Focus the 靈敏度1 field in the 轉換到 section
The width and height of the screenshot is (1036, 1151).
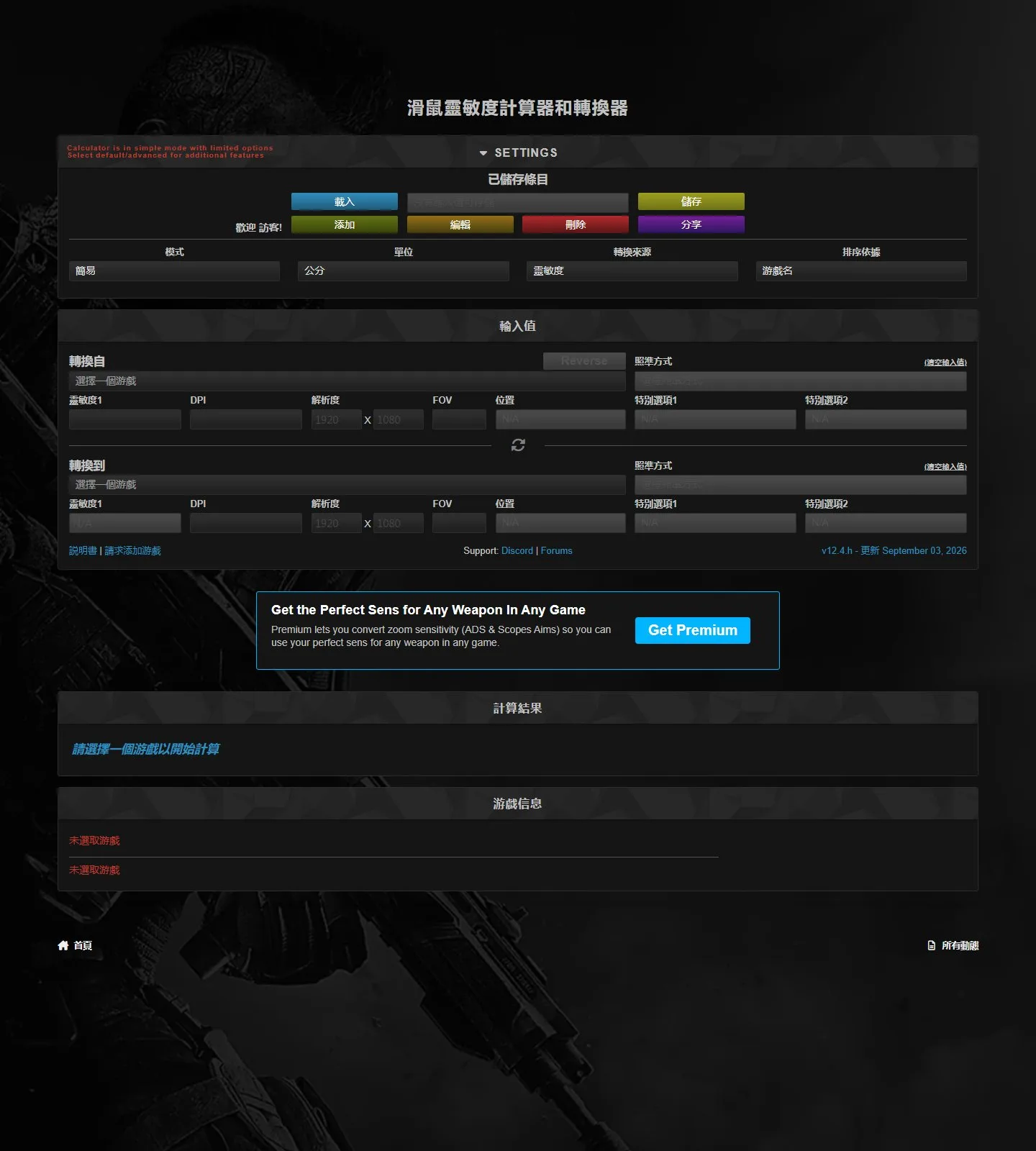pos(125,523)
